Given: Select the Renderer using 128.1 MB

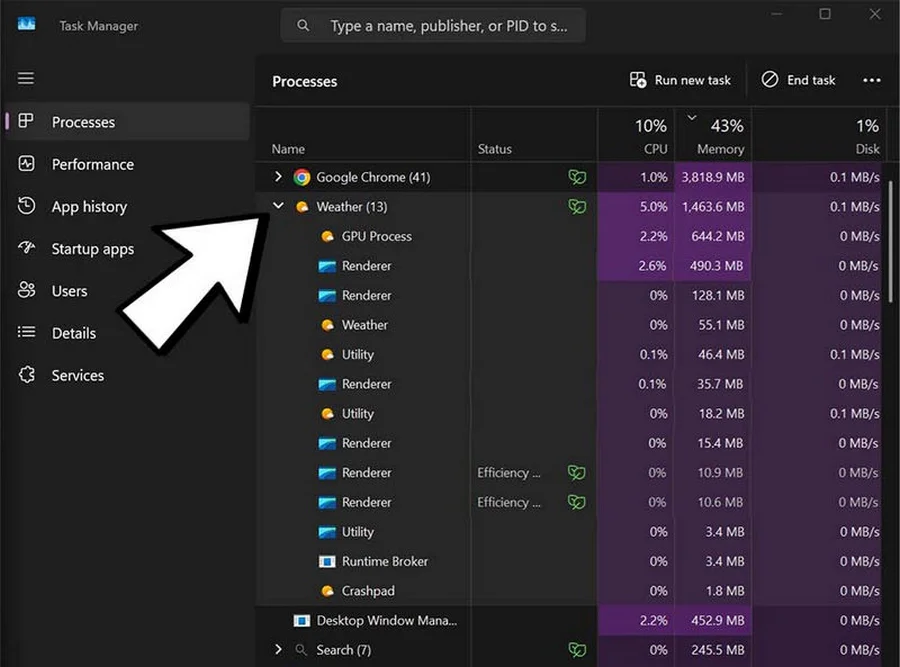Looking at the screenshot, I should pyautogui.click(x=568, y=296).
